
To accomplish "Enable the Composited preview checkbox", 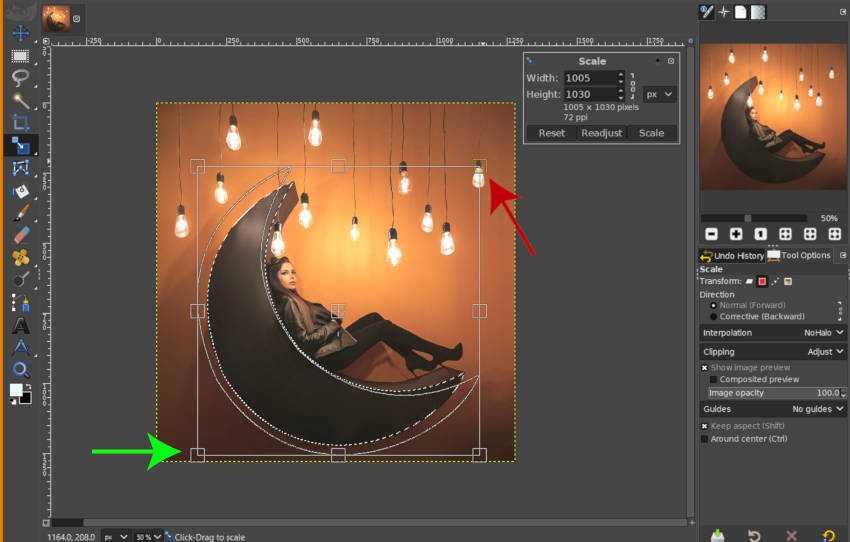I will [713, 380].
